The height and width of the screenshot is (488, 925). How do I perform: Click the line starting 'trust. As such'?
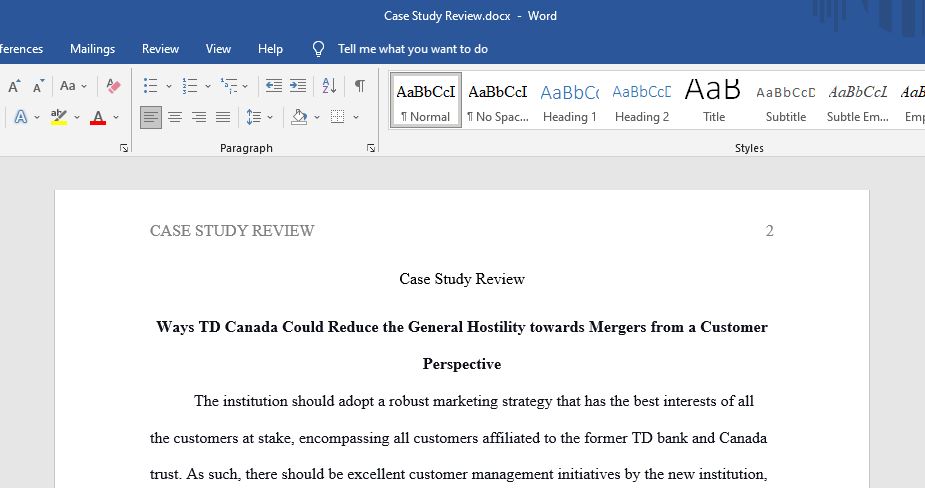(458, 474)
